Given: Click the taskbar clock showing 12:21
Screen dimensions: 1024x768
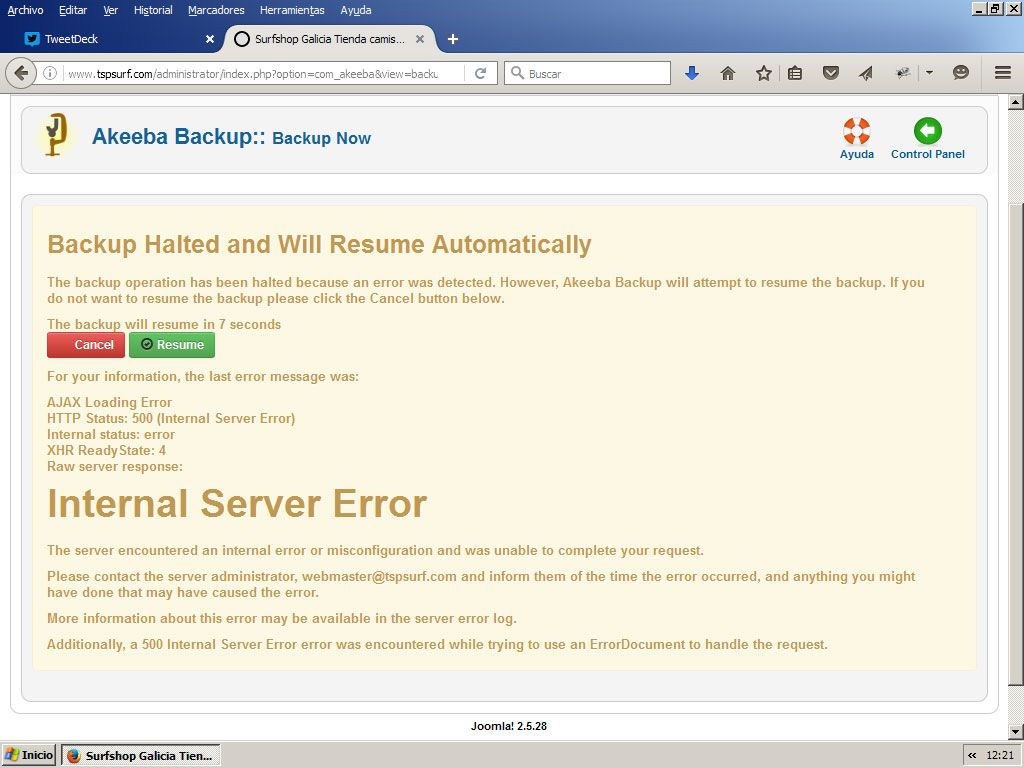Looking at the screenshot, I should pyautogui.click(x=1000, y=756).
